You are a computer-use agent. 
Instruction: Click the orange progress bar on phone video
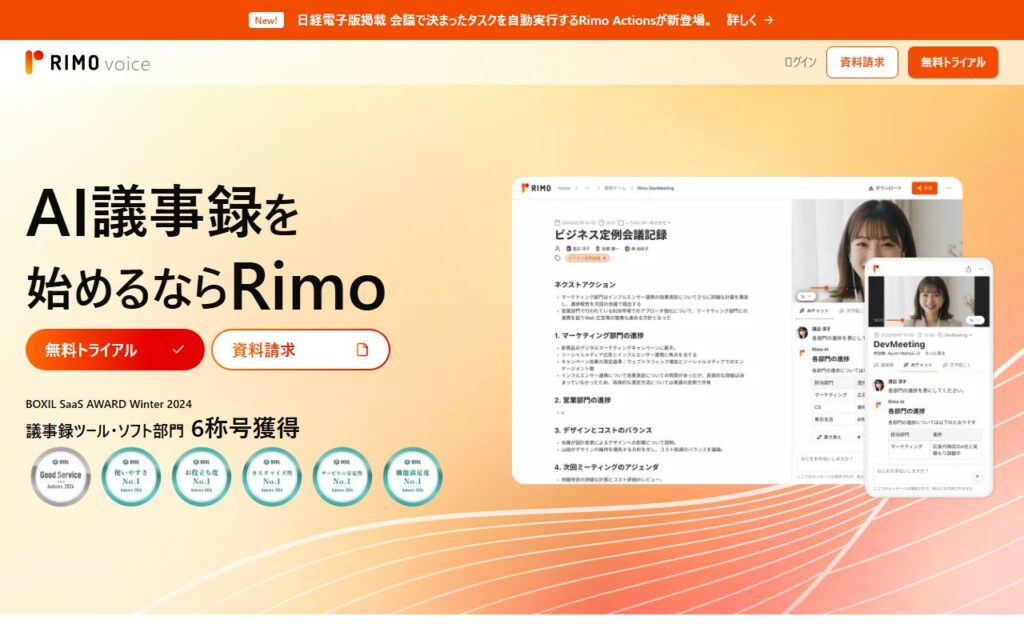[x=895, y=320]
